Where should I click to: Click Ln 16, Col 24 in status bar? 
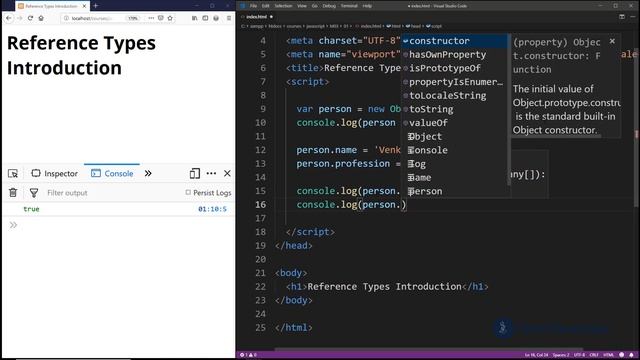(x=536, y=355)
